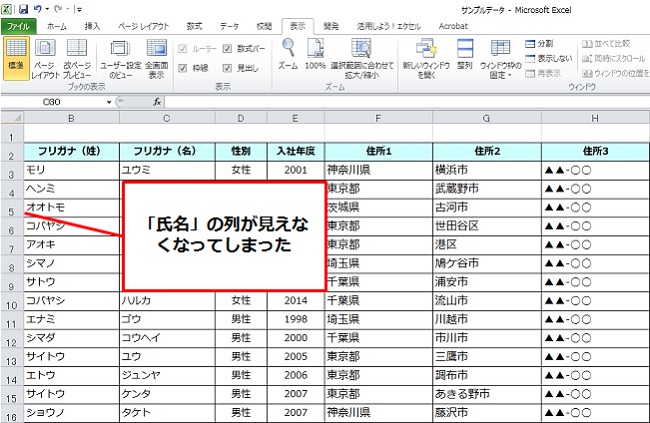Undo last action in quick access toolbar
650x423 pixels.
(x=37, y=9)
